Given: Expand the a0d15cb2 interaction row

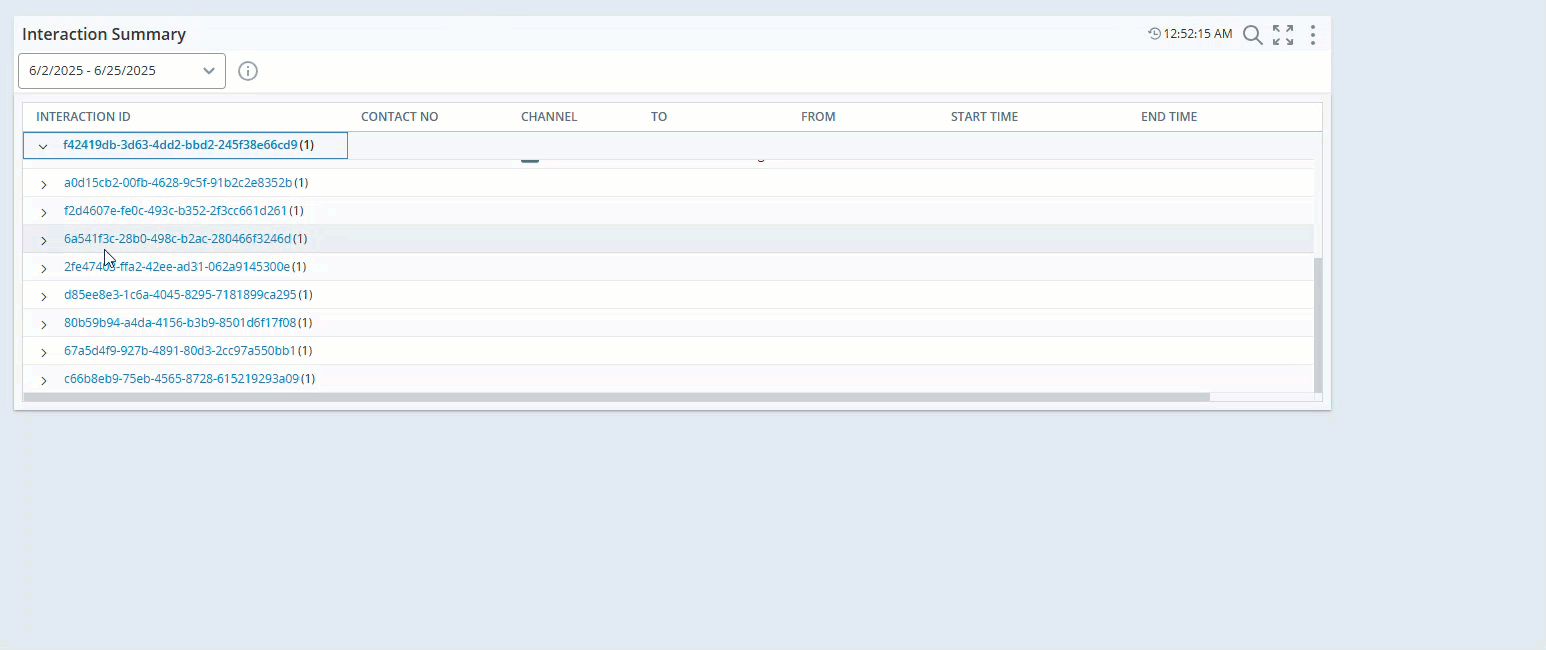Looking at the screenshot, I should tap(44, 184).
